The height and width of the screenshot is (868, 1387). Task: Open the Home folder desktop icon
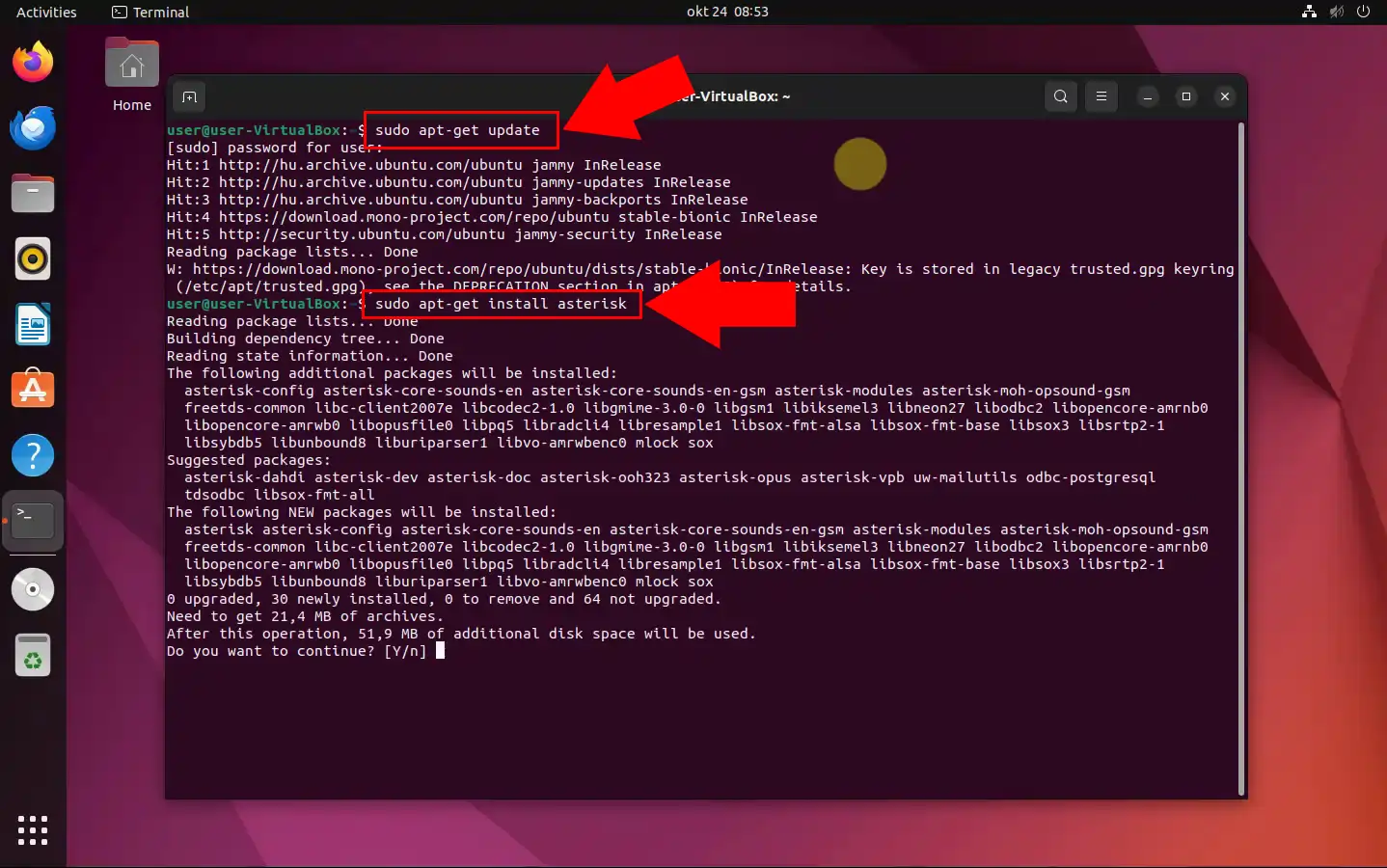coord(132,75)
